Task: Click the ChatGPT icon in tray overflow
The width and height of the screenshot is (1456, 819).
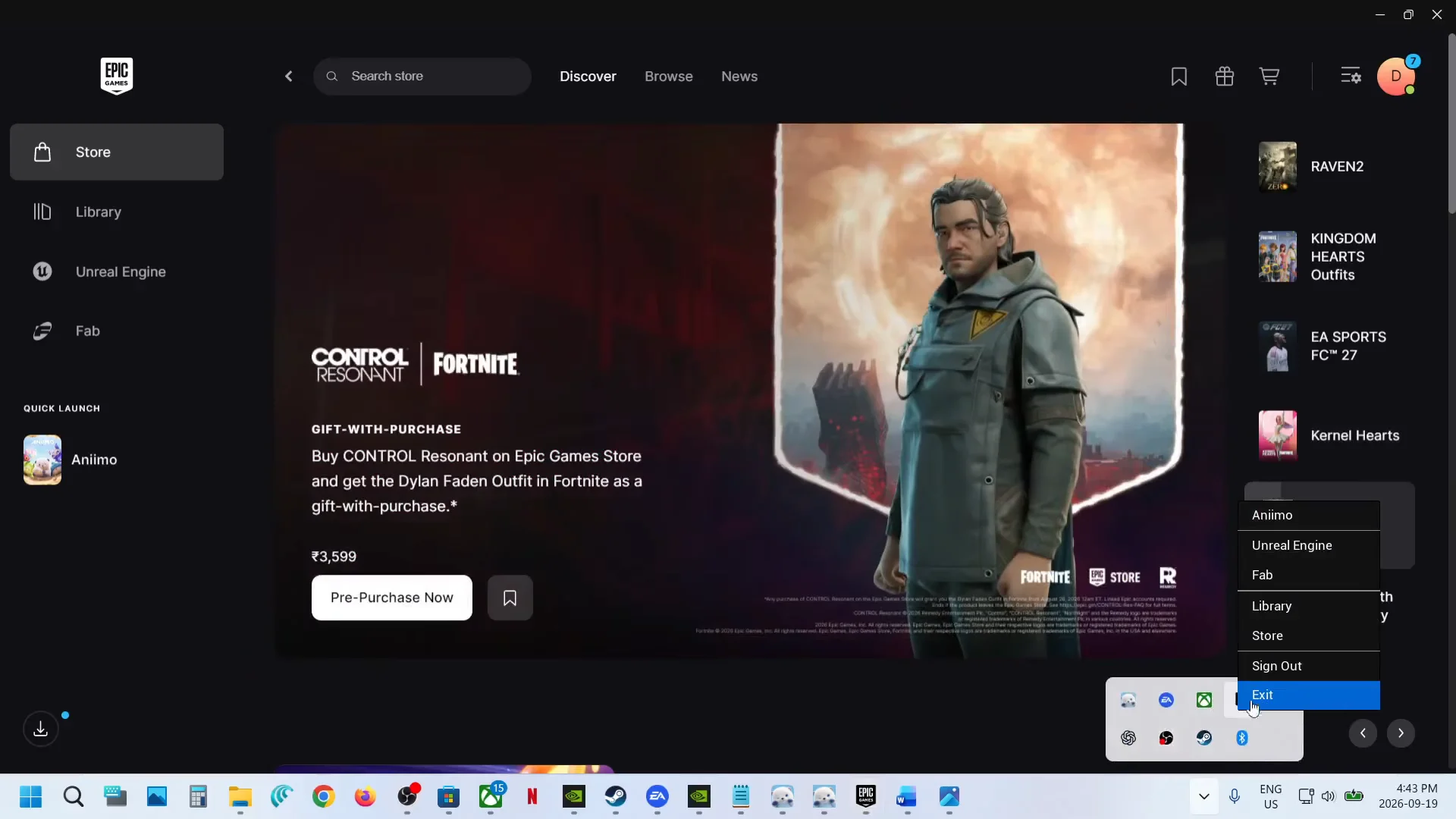Action: tap(1128, 738)
